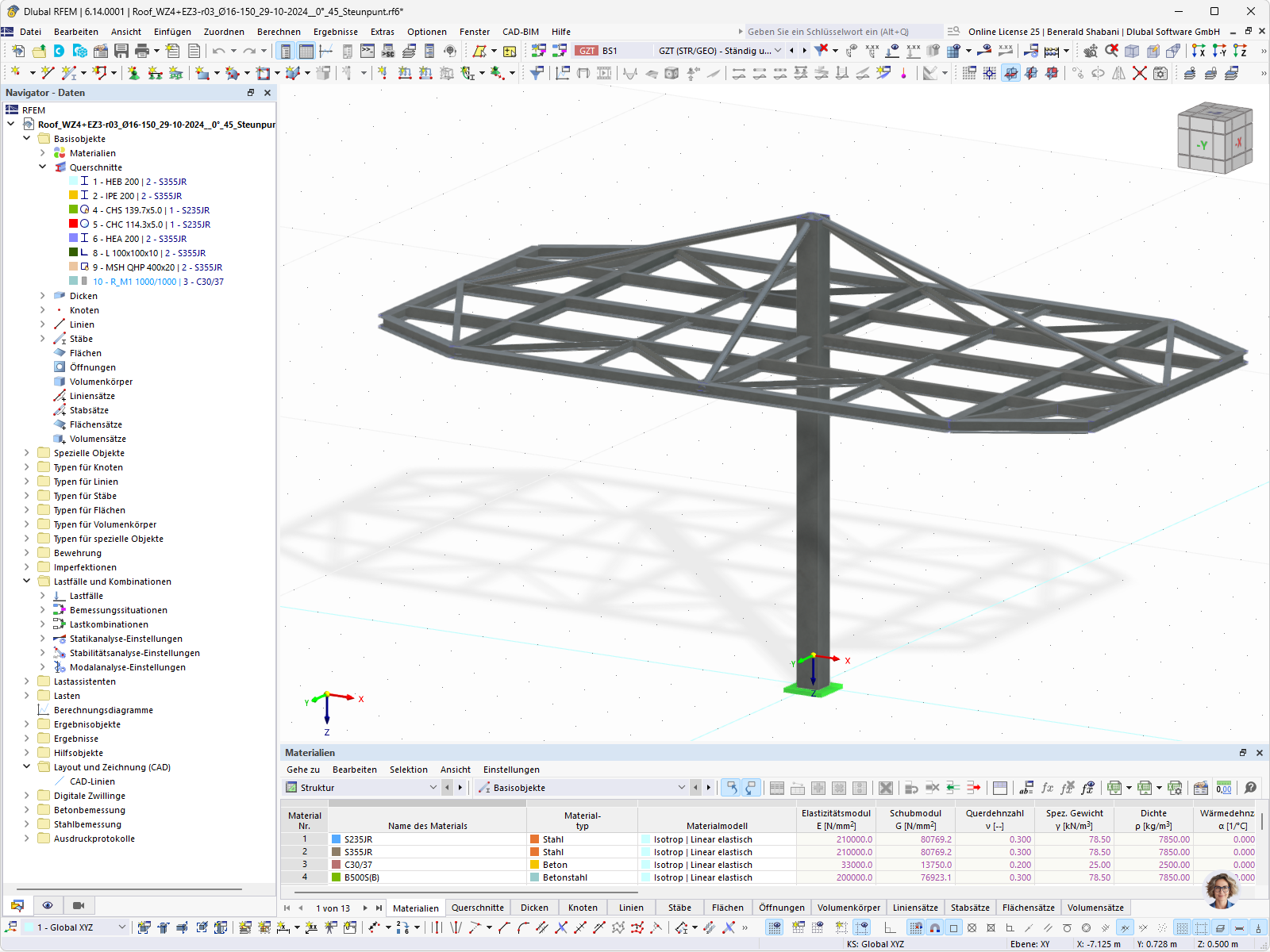1270x952 pixels.
Task: Click the Gehe zu command in Materialien panel
Action: pyautogui.click(x=302, y=770)
